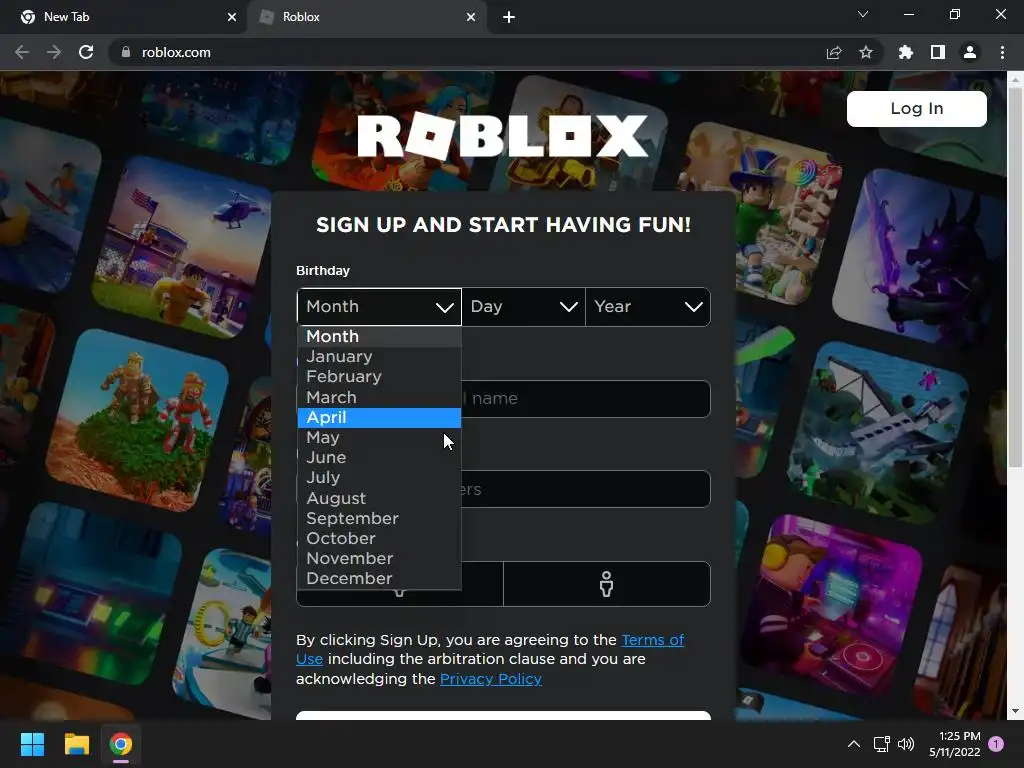Click the scrollbar down arrow

click(x=1015, y=711)
